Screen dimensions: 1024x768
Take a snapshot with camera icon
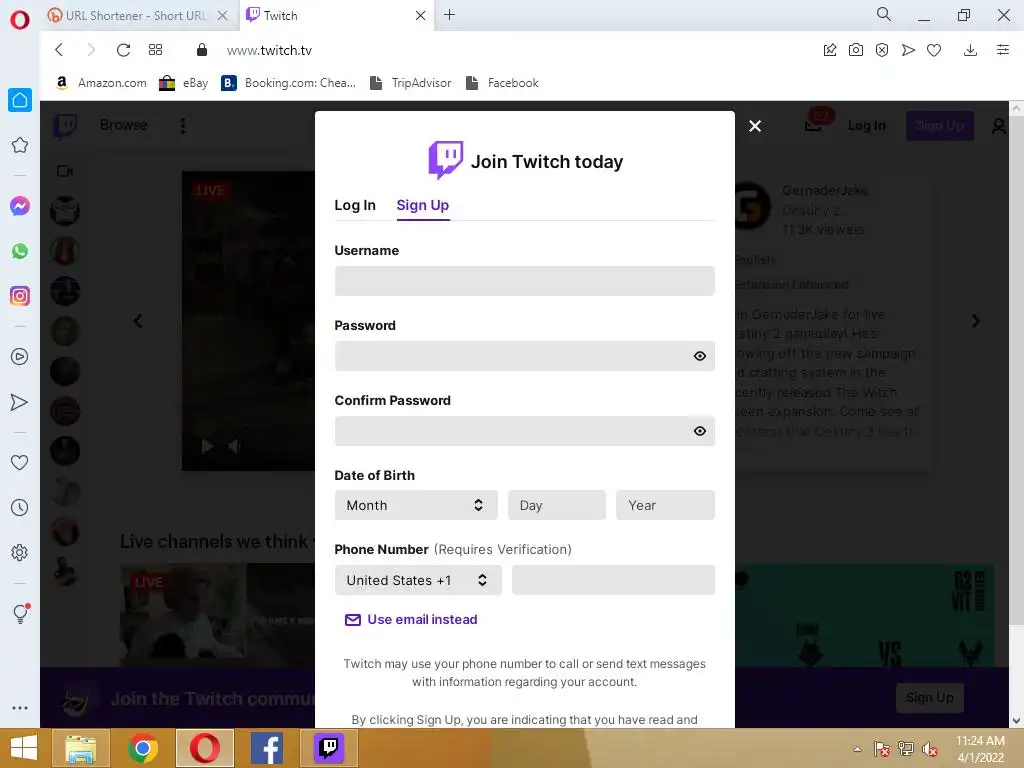pyautogui.click(x=856, y=50)
